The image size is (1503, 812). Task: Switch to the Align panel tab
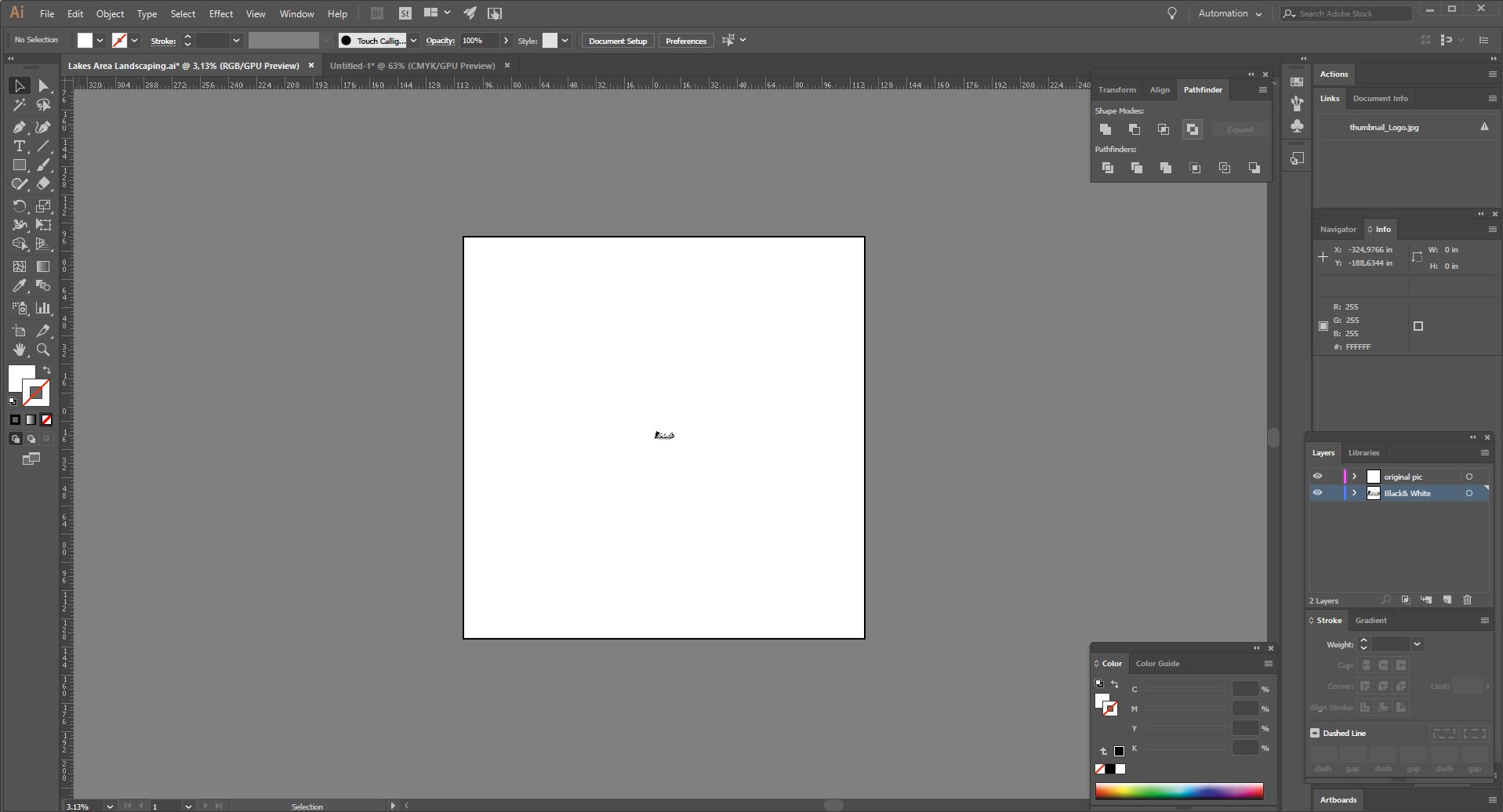point(1160,90)
